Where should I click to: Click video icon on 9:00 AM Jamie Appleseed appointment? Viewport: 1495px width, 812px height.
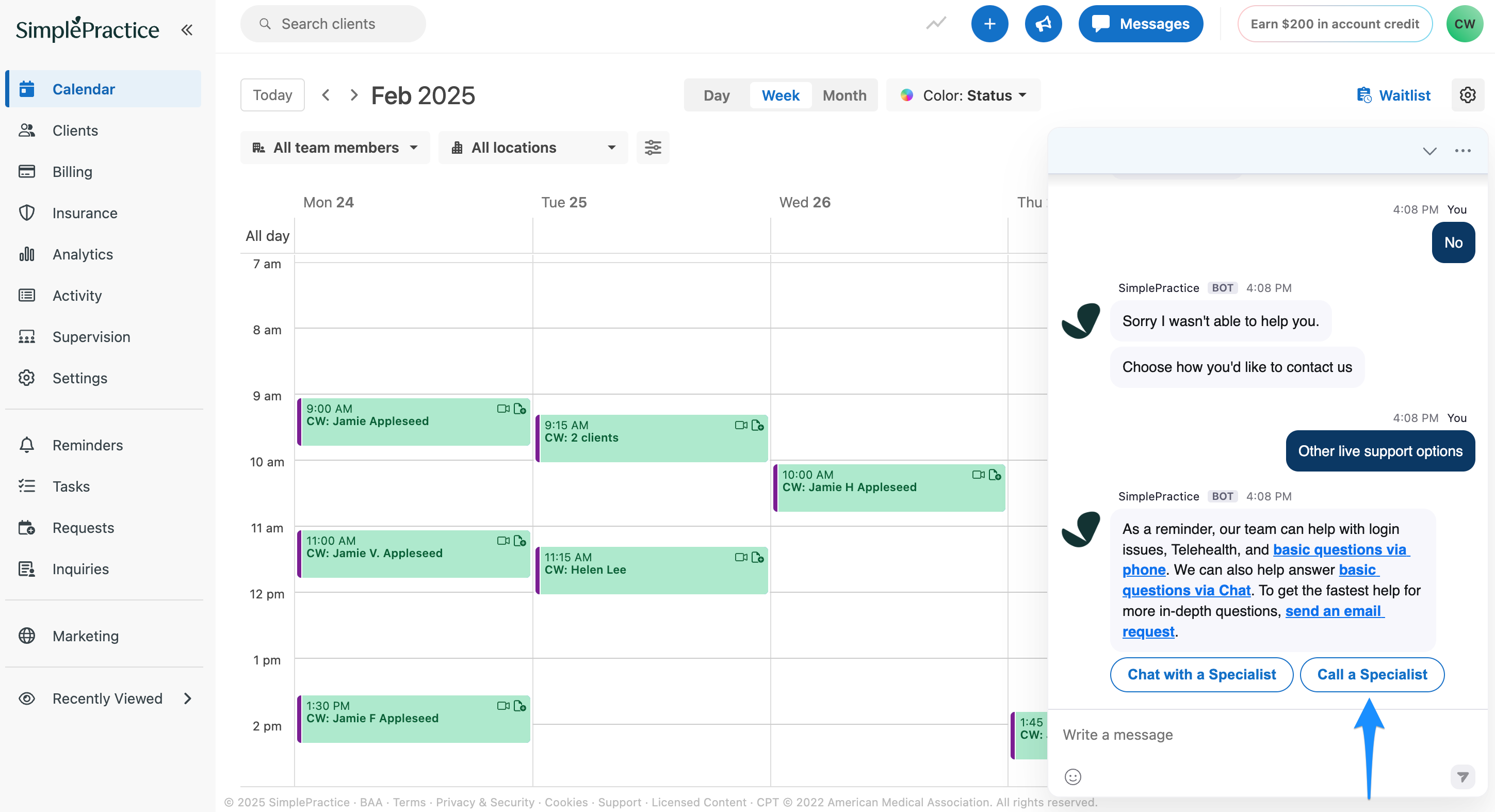point(503,409)
